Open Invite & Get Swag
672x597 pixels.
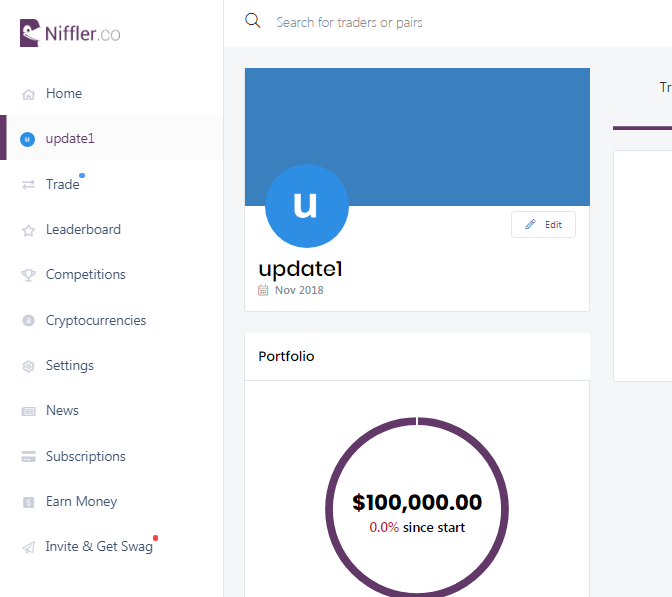tap(99, 546)
